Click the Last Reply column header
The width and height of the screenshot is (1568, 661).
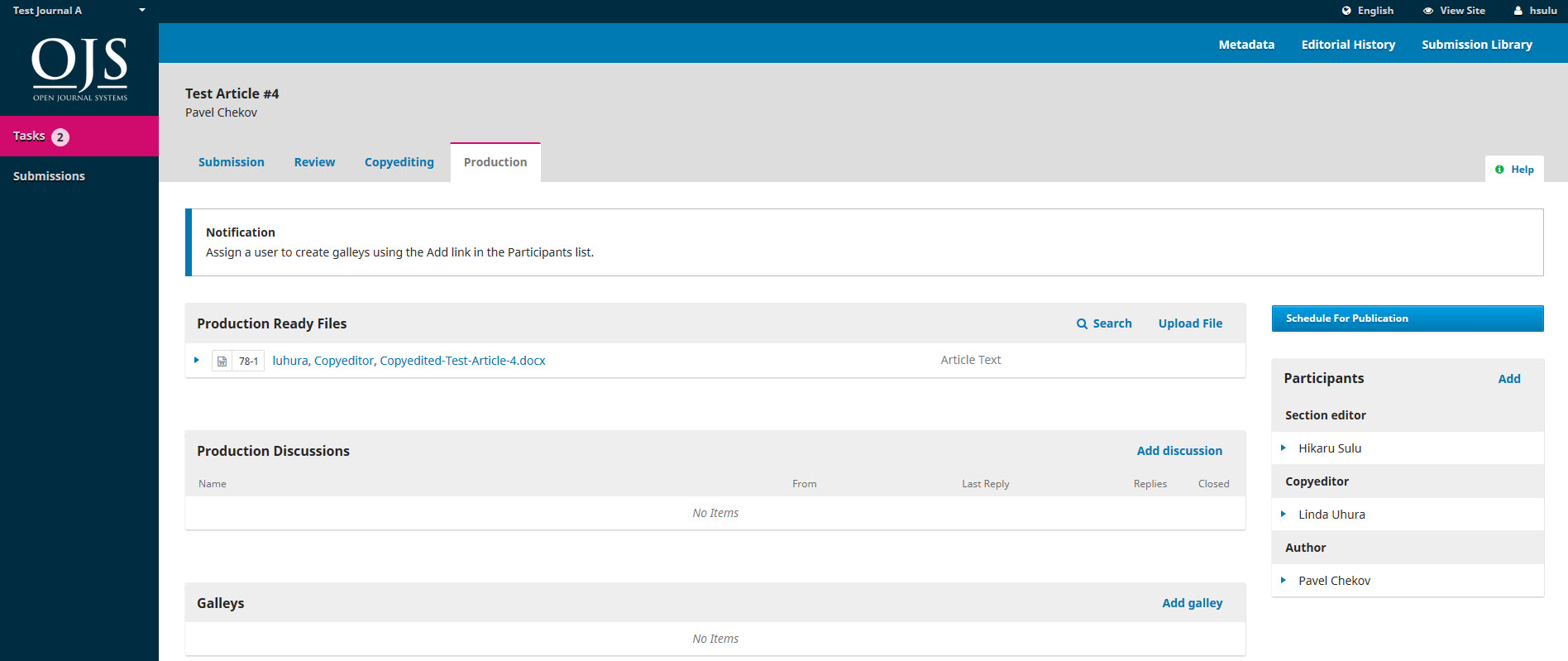pos(986,484)
